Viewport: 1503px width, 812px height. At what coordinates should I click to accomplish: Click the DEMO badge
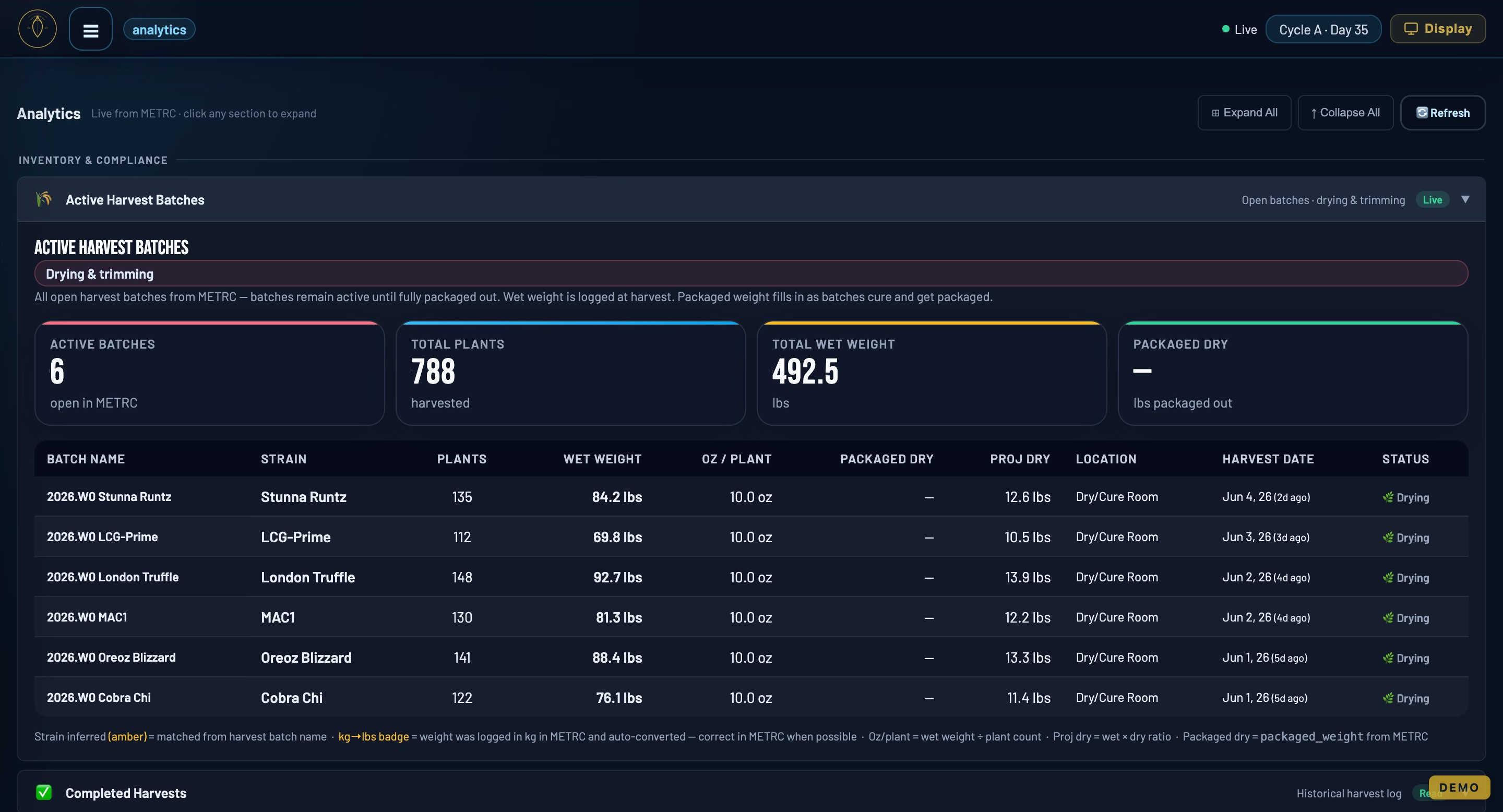[1459, 787]
